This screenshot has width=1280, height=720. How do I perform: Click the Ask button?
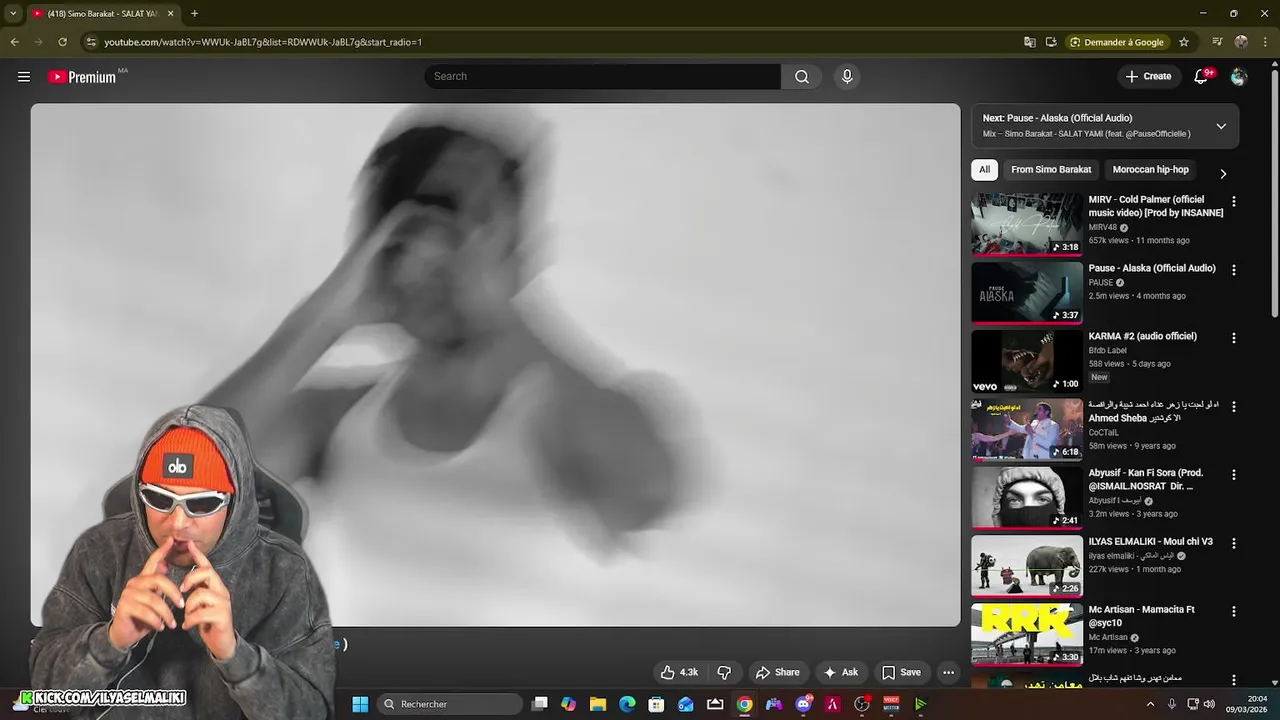[840, 672]
